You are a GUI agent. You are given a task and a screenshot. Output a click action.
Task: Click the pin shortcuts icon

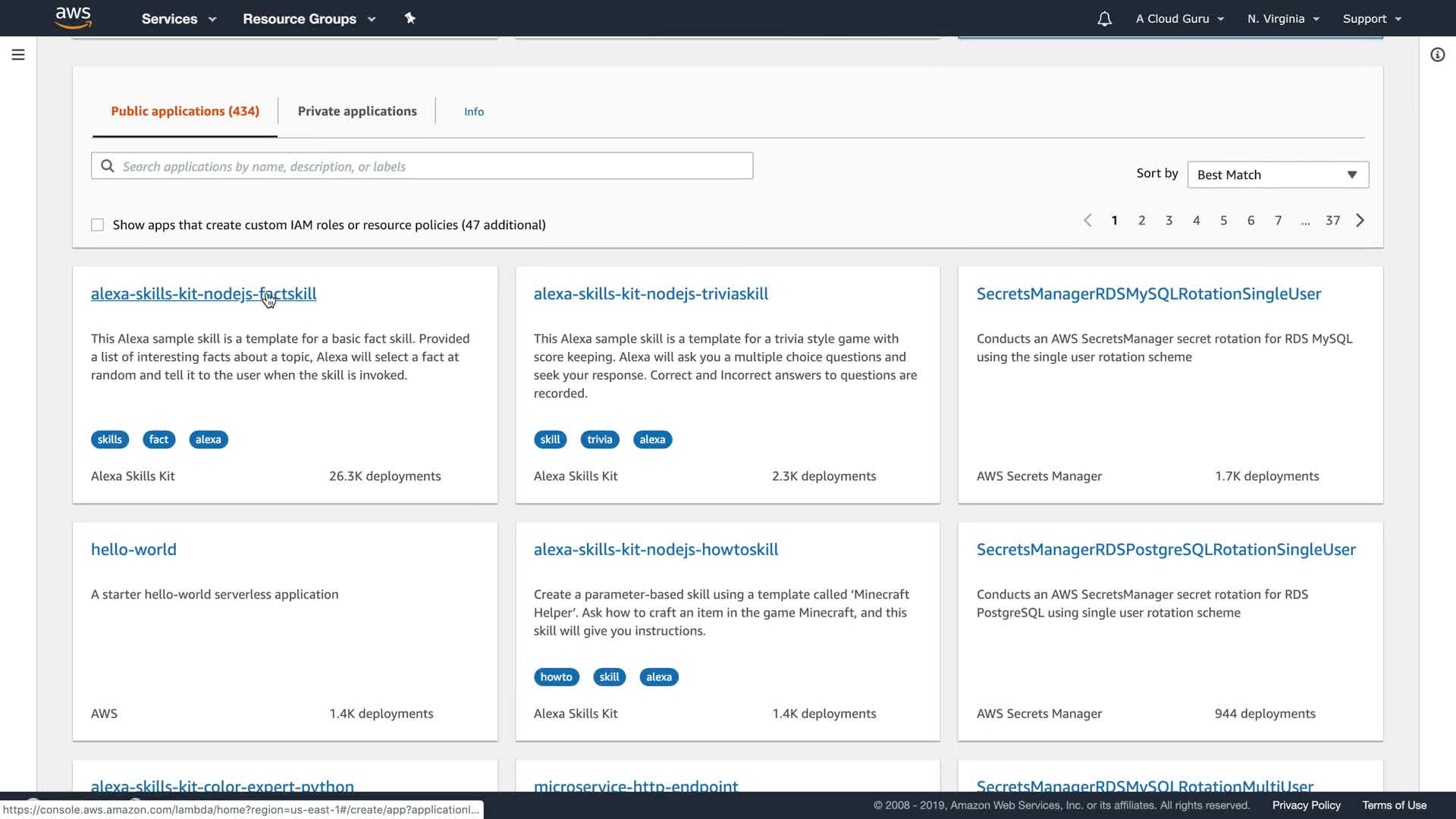coord(409,18)
